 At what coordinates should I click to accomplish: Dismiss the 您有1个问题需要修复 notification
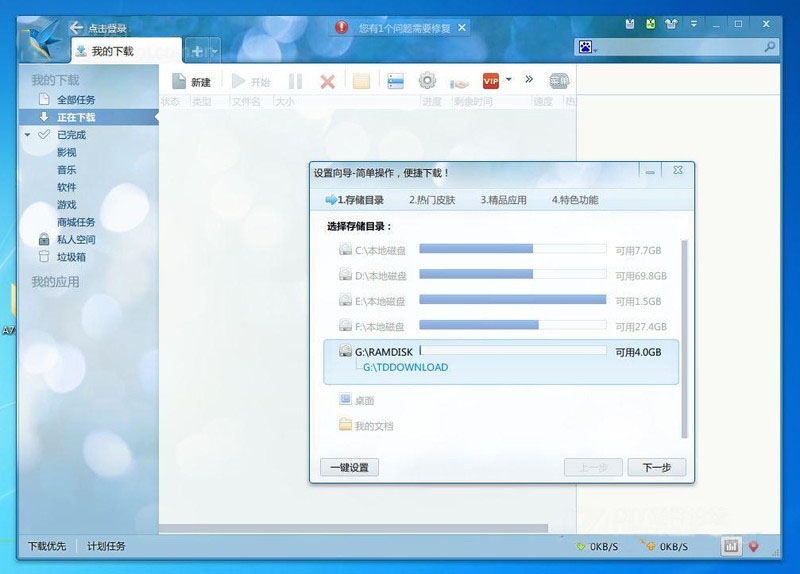(462, 28)
